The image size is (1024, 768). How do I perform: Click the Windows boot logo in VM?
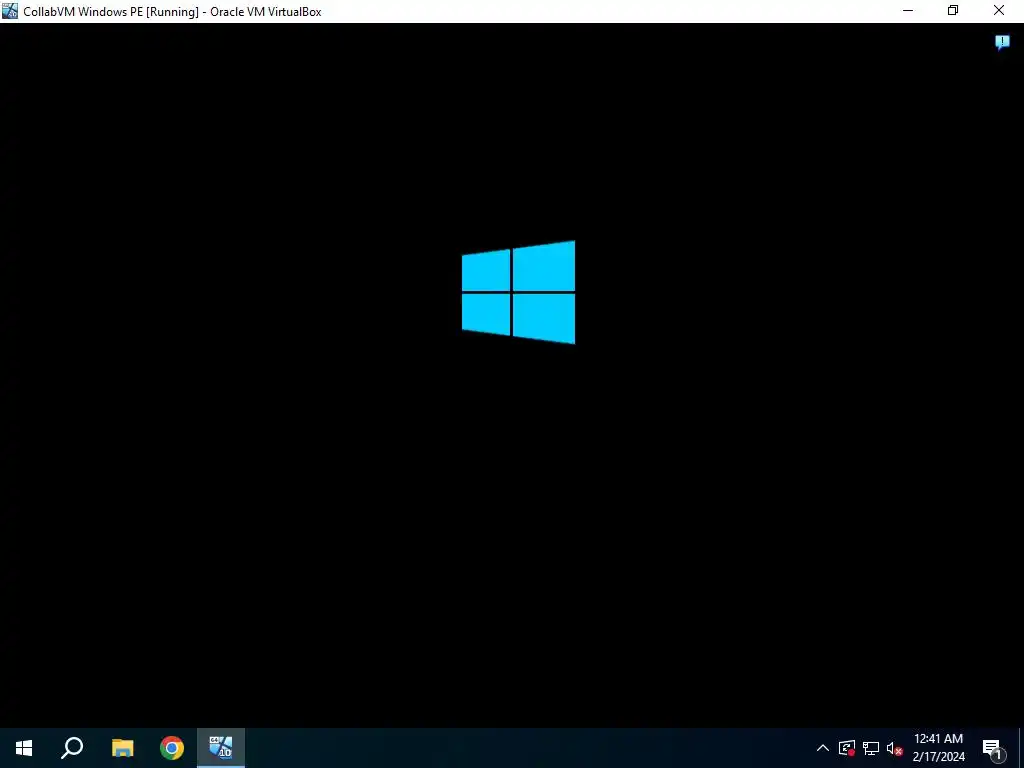[519, 292]
